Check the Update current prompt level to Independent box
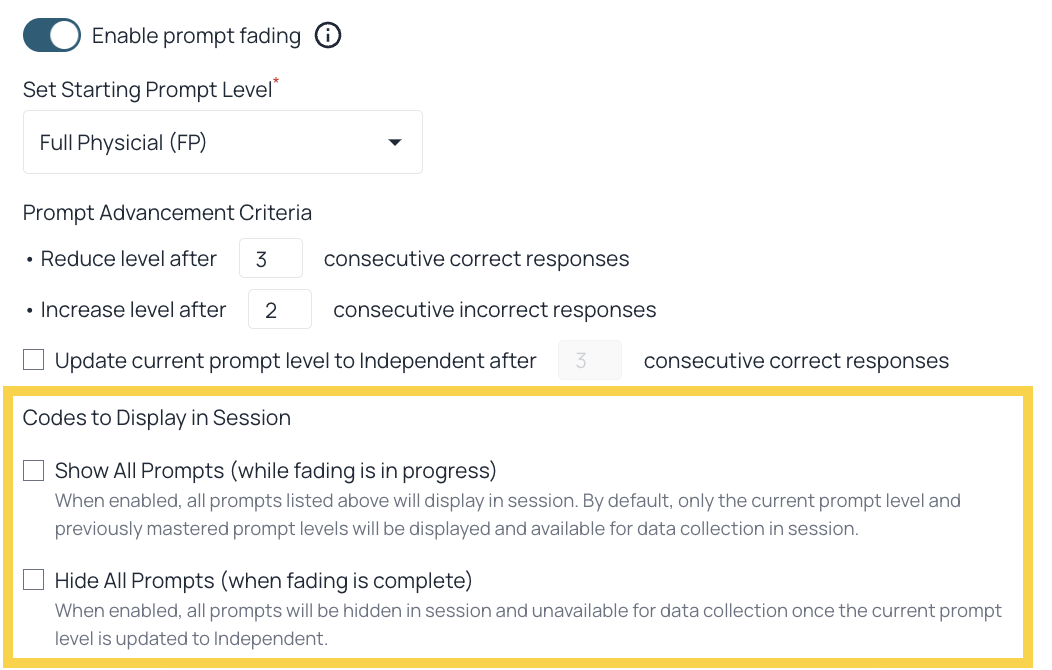The image size is (1052, 670). point(34,360)
